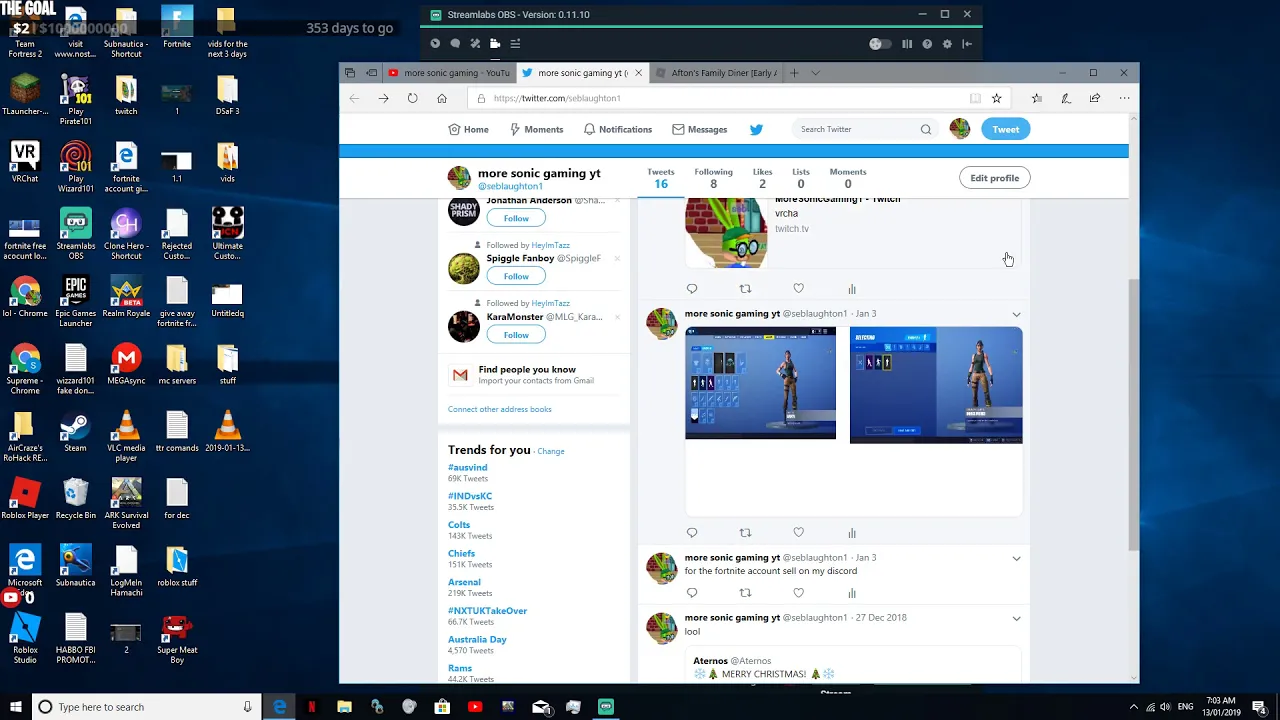Show hidden system tray icons chevron
Image resolution: width=1280 pixels, height=720 pixels.
(1136, 707)
